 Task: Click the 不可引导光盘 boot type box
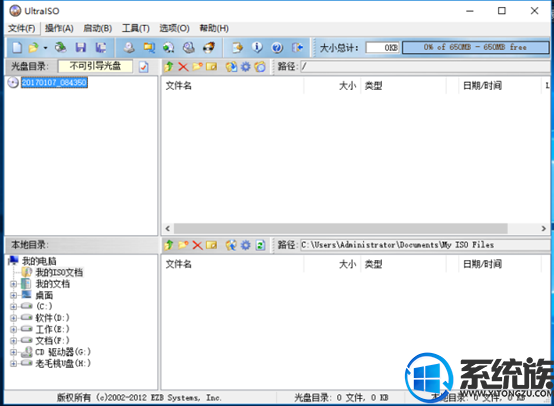coord(95,66)
